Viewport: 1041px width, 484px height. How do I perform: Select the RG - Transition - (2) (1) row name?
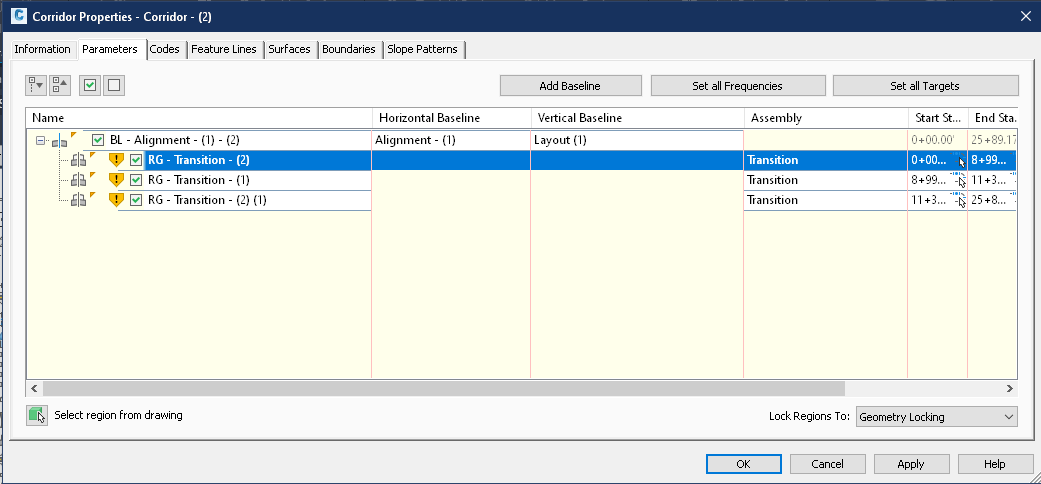207,200
